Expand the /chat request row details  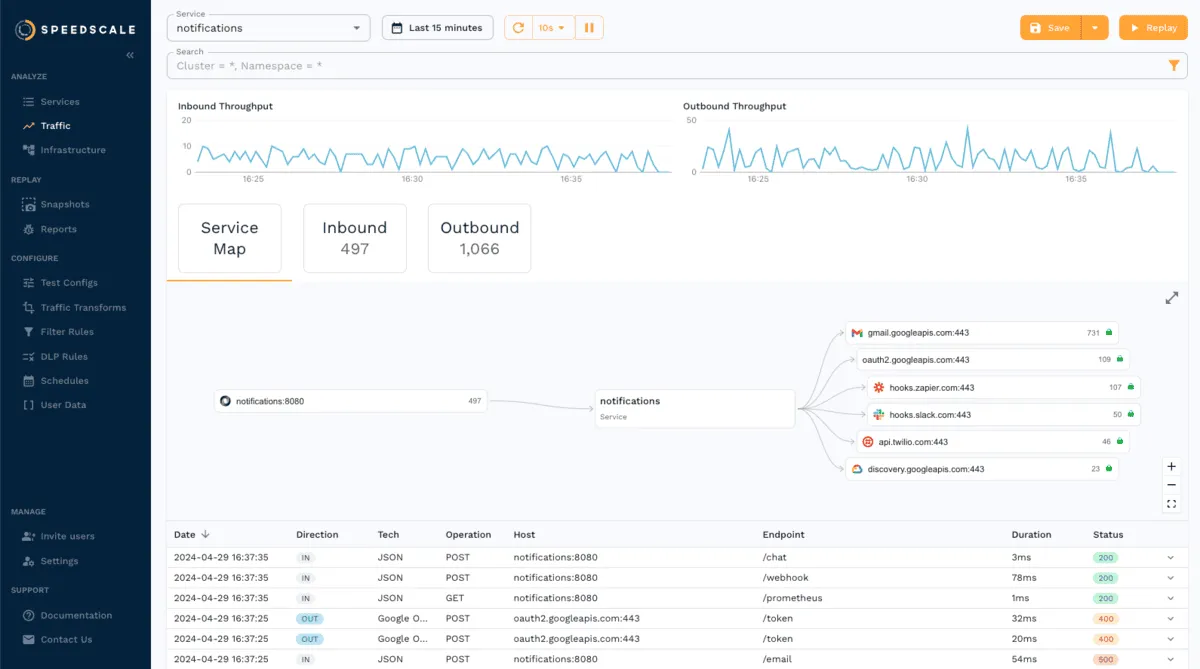1168,557
